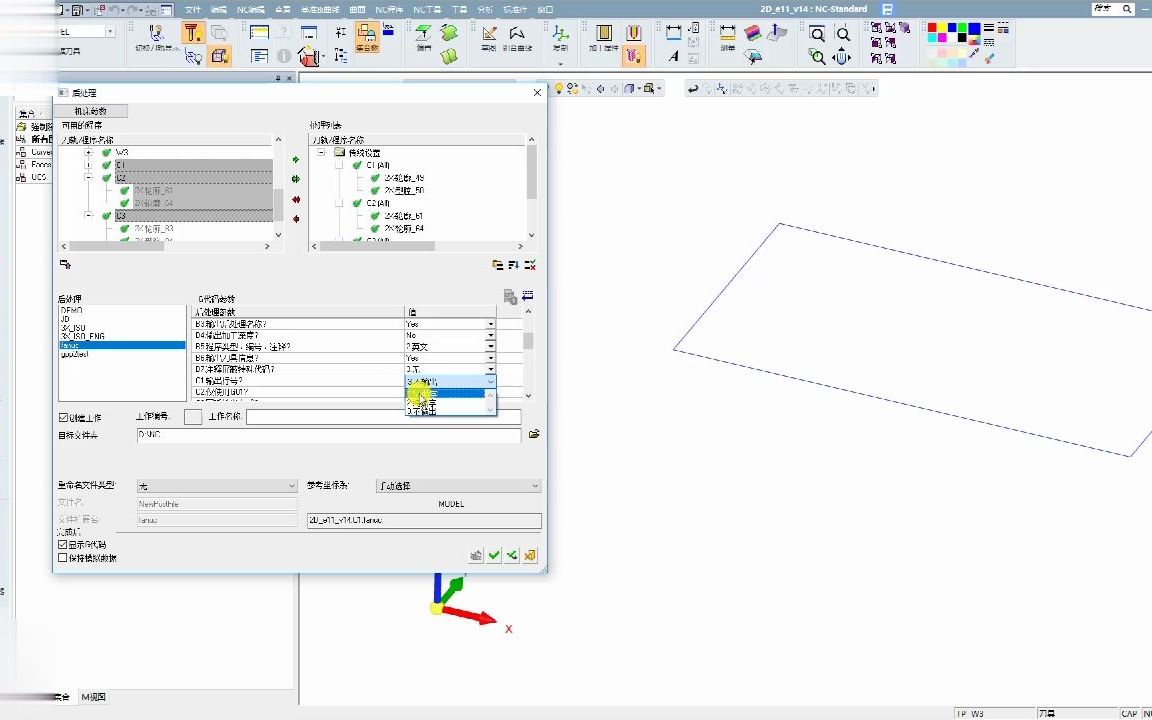Open the 参考坐标系 dropdown
The width and height of the screenshot is (1152, 720).
pyautogui.click(x=458, y=486)
